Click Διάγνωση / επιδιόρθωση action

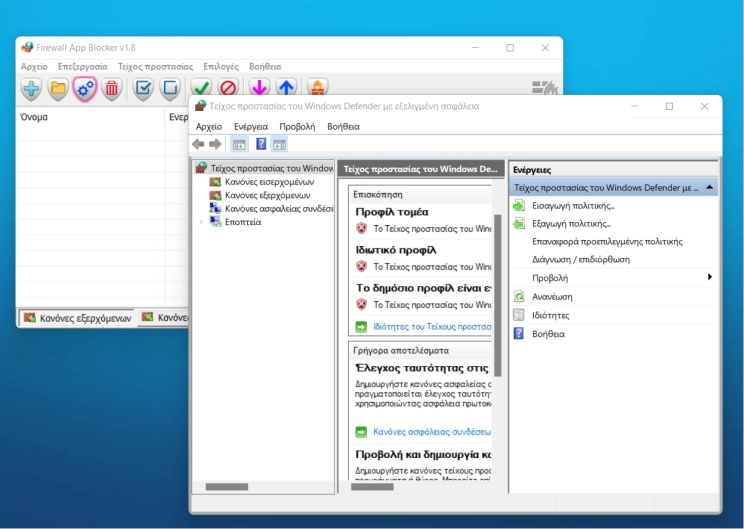pos(581,260)
